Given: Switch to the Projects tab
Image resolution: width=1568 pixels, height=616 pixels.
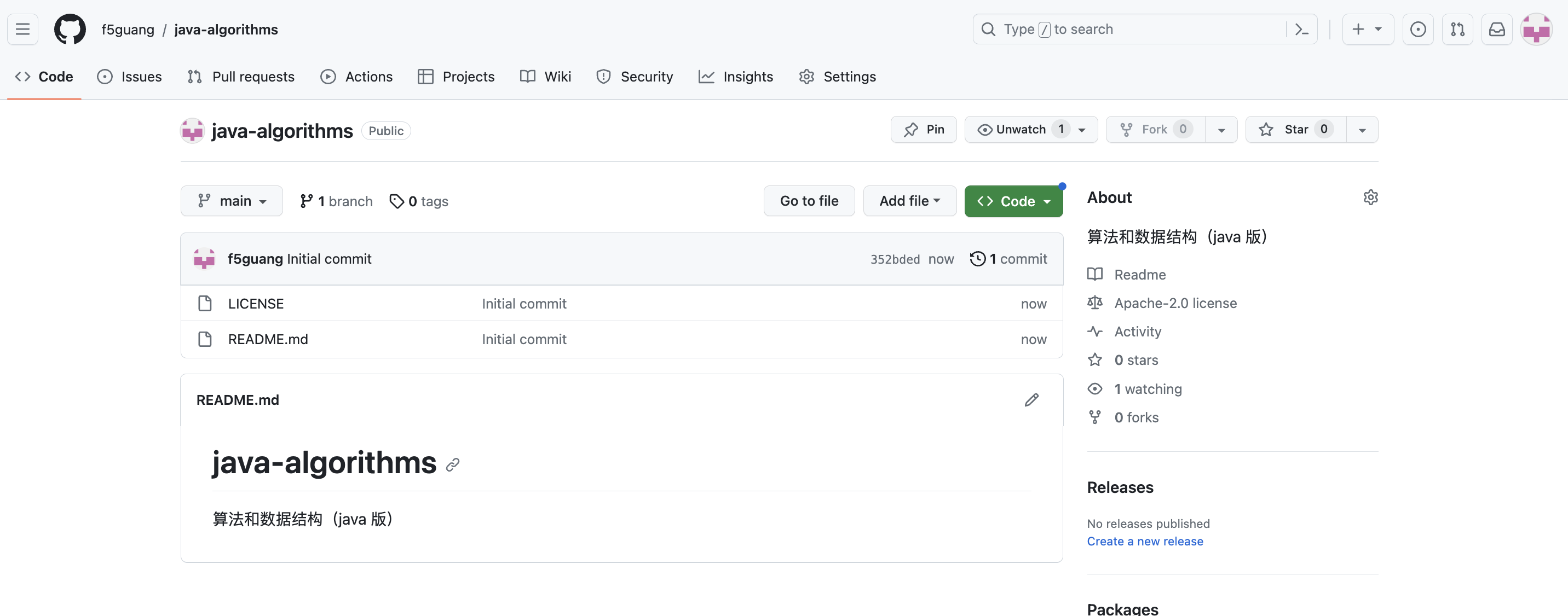Looking at the screenshot, I should (x=457, y=77).
